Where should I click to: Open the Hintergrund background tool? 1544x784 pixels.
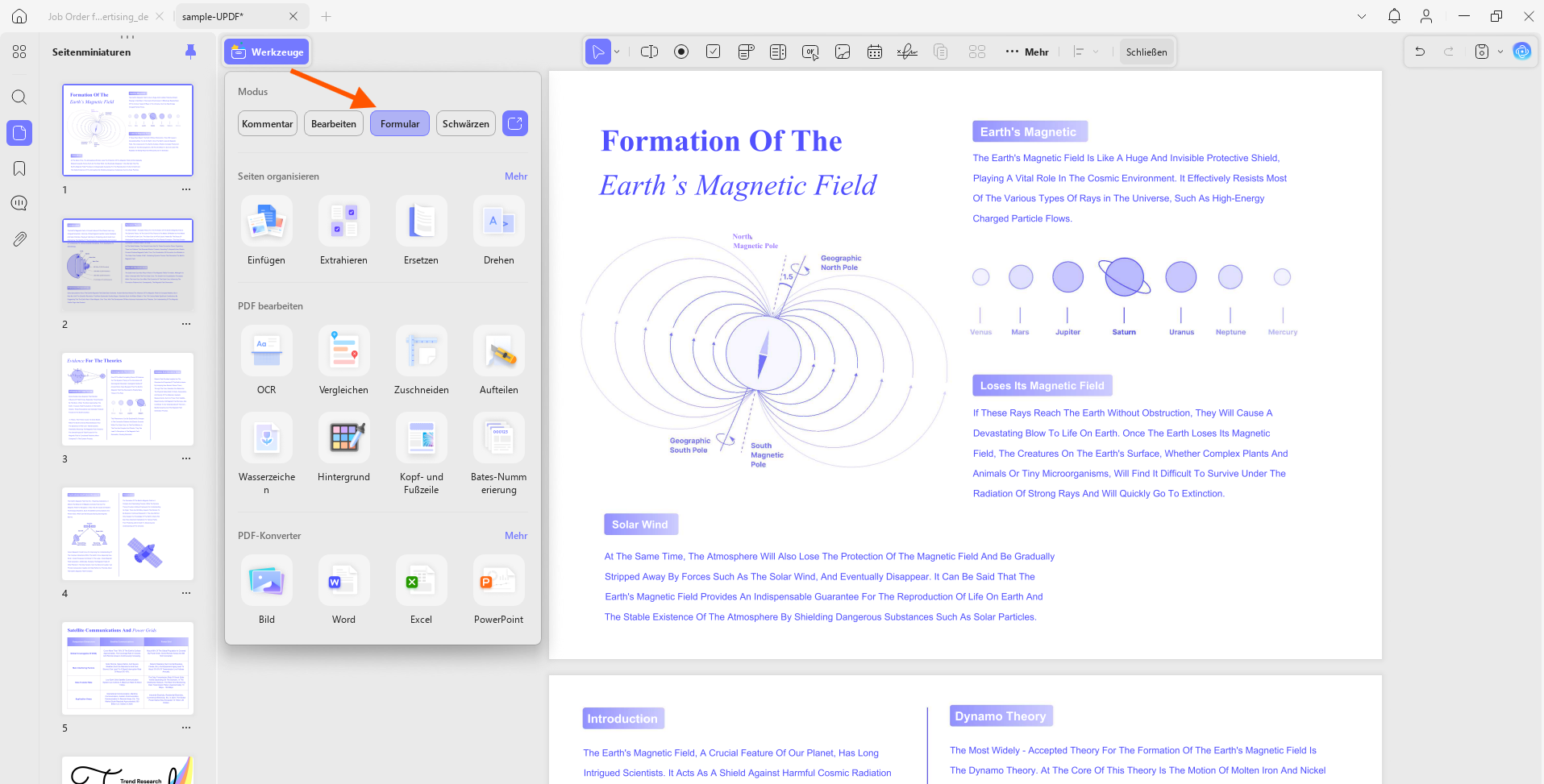[344, 448]
